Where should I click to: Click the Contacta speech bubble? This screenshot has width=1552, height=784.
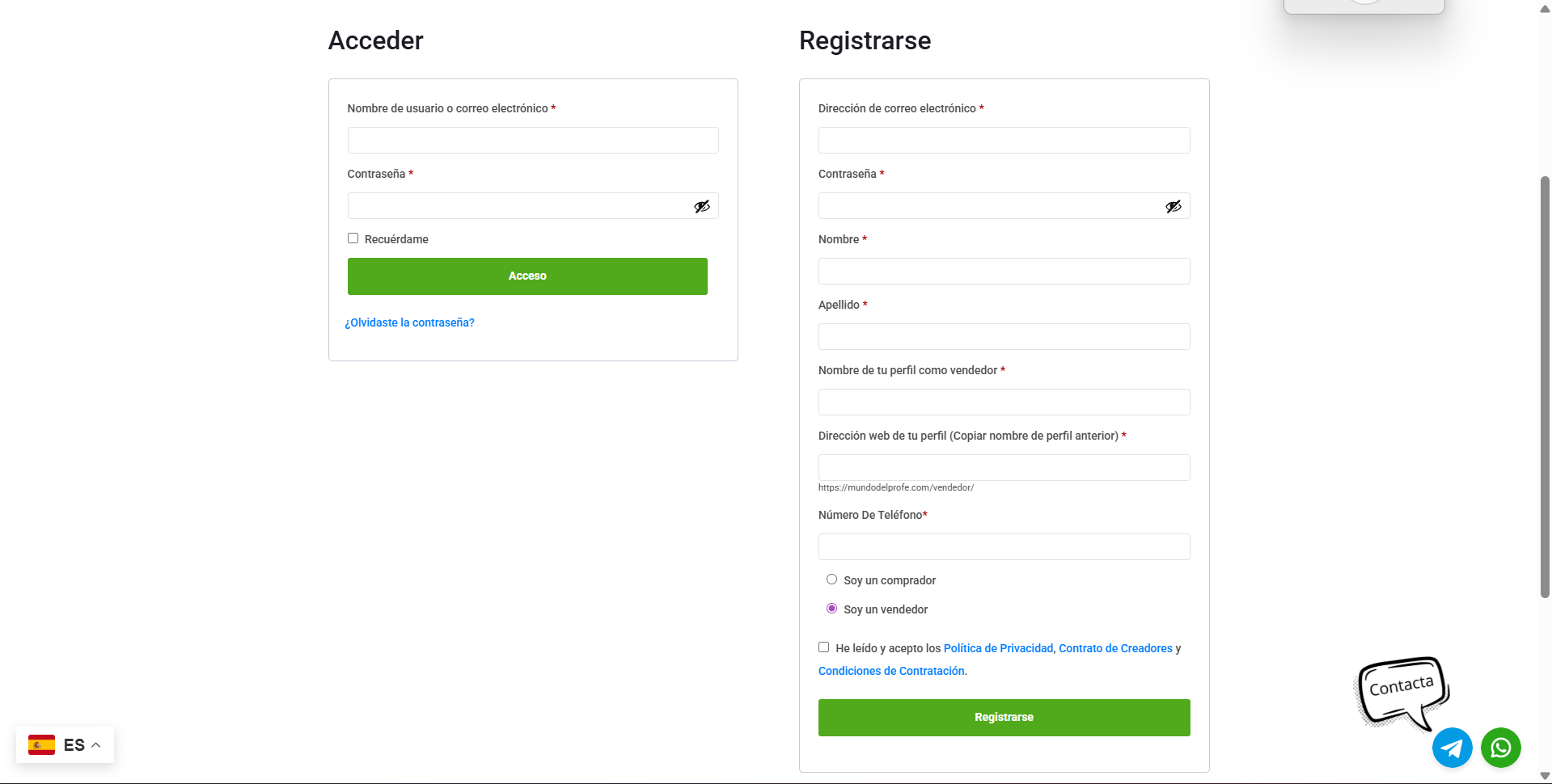(x=1402, y=689)
